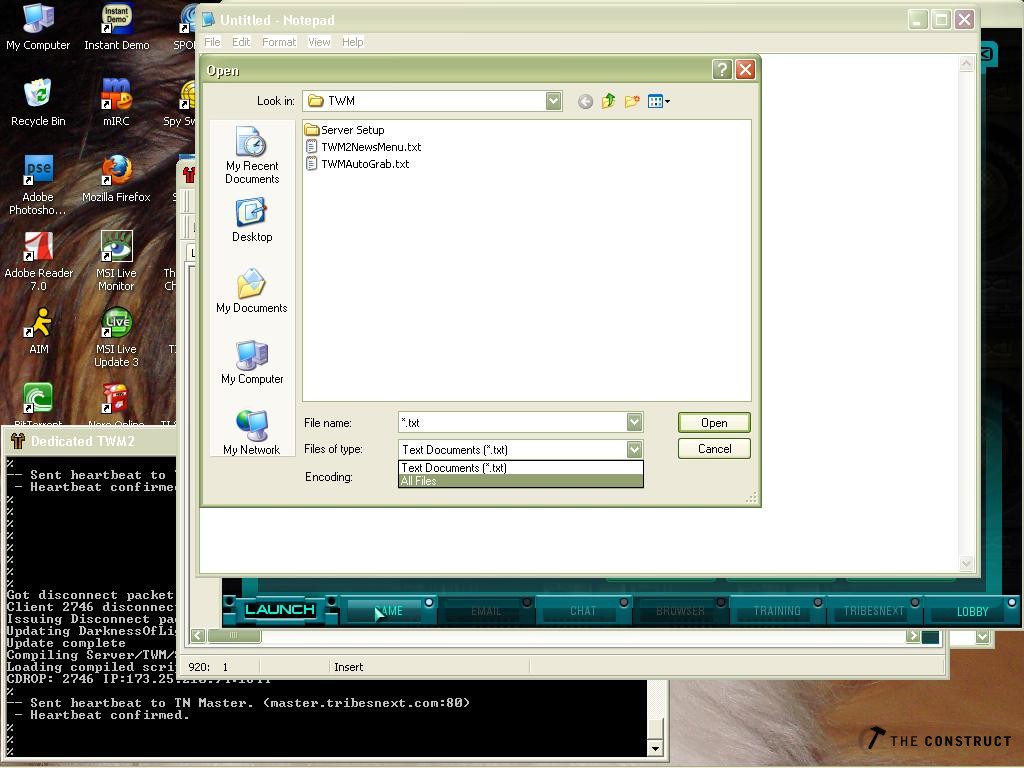Open Mozilla Firefox from the desktop
Image resolution: width=1024 pixels, height=768 pixels.
tap(116, 179)
